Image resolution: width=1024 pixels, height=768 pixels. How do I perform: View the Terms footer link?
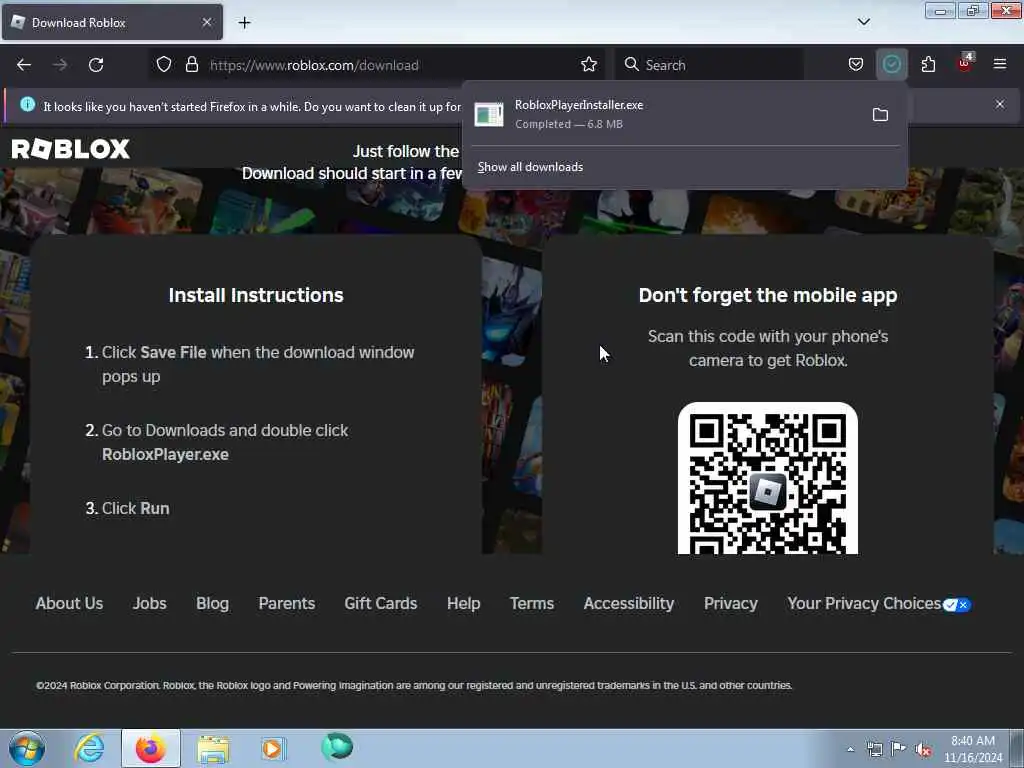pyautogui.click(x=532, y=603)
